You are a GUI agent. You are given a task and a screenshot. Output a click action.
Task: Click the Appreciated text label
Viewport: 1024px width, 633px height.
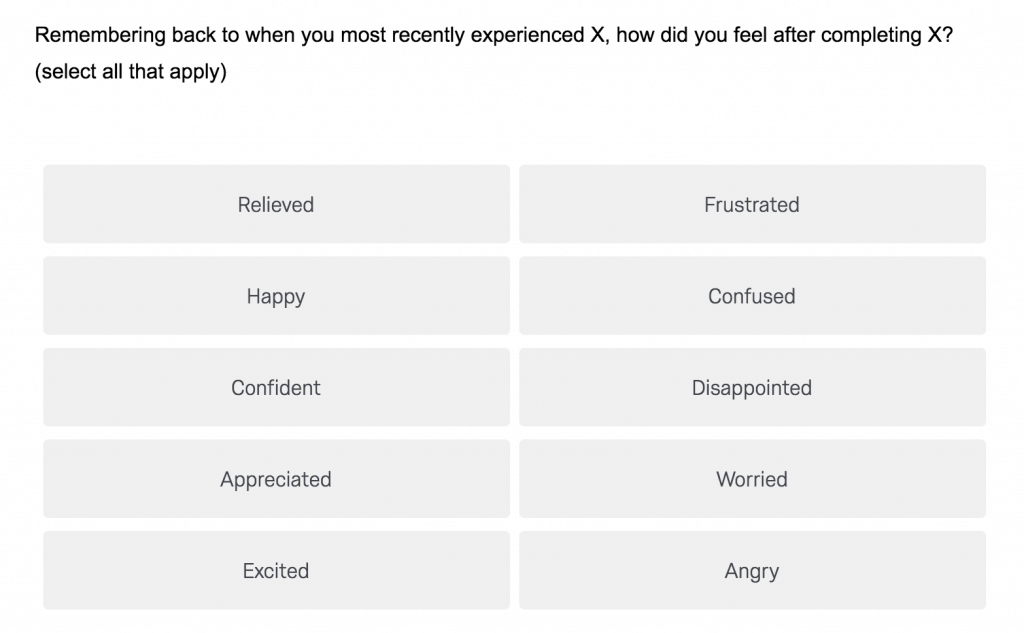tap(276, 480)
